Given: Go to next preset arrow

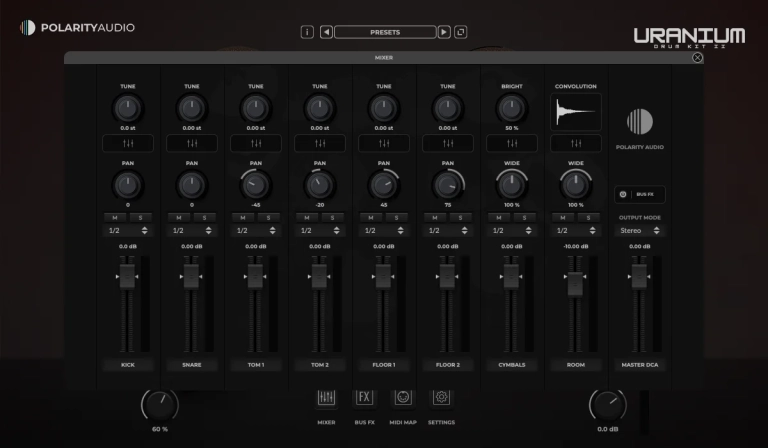Looking at the screenshot, I should 444,32.
